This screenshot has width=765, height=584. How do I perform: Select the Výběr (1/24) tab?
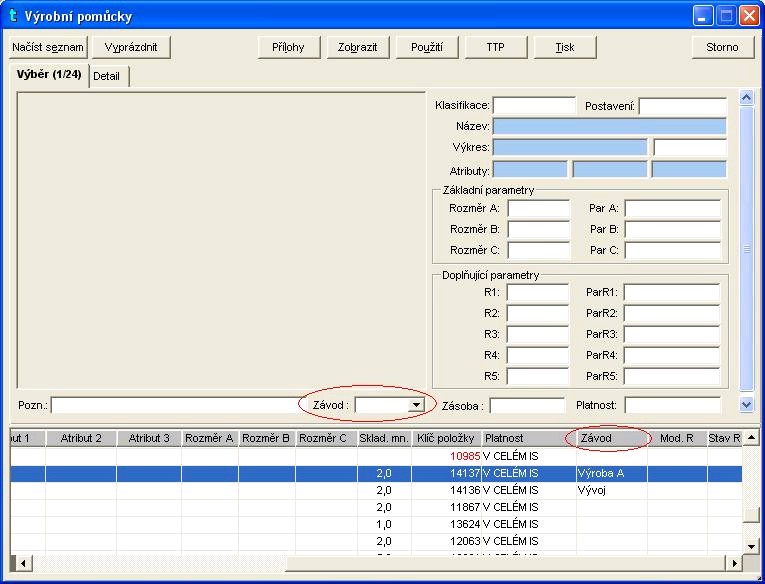point(49,75)
